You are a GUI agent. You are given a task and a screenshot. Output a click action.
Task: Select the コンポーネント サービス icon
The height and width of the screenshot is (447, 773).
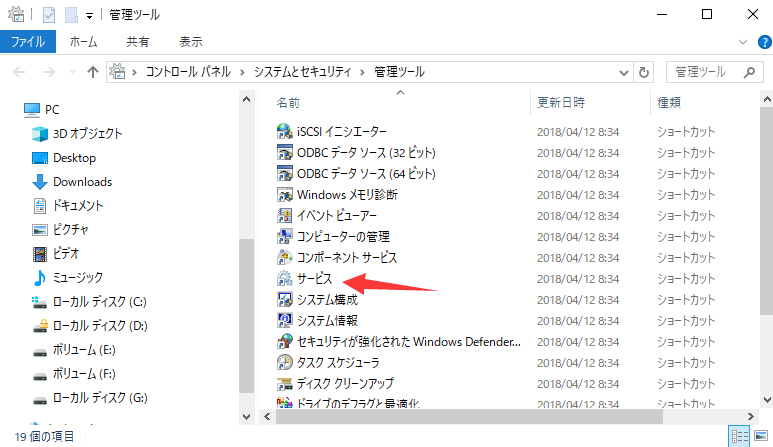[284, 257]
